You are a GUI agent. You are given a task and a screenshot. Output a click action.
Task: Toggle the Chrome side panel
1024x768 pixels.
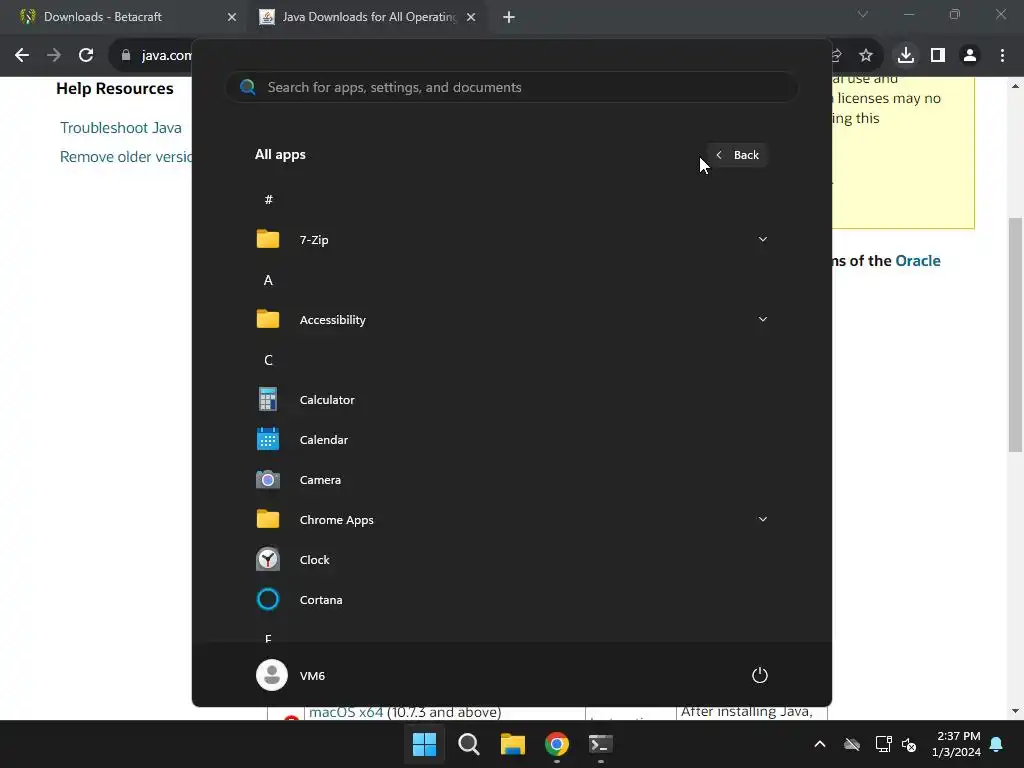tap(938, 56)
